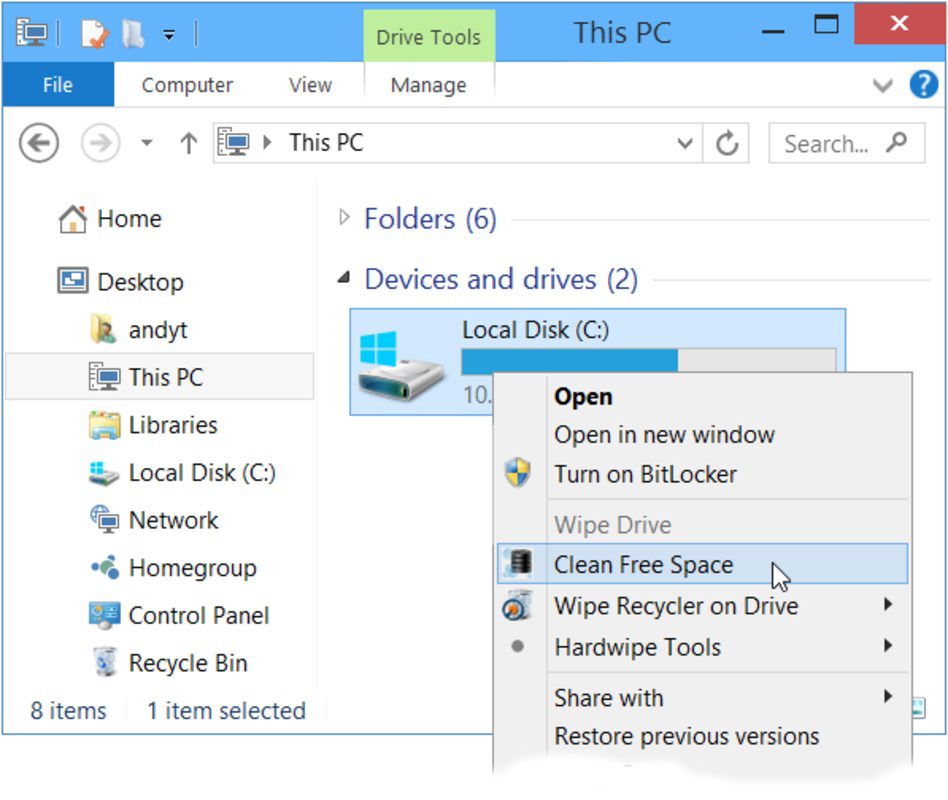Viewport: 948px width, 800px height.
Task: Click the Devices and drives (2) heading
Action: 501,279
